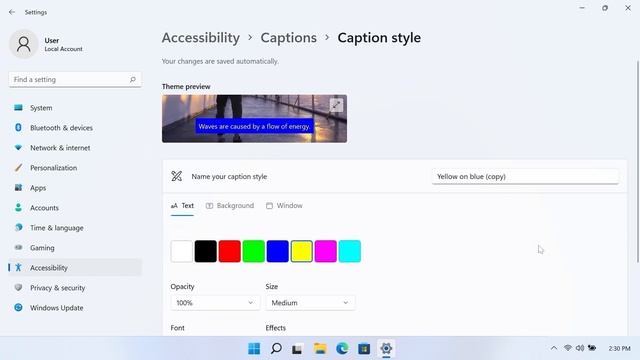Click the Local Account label

63,49
